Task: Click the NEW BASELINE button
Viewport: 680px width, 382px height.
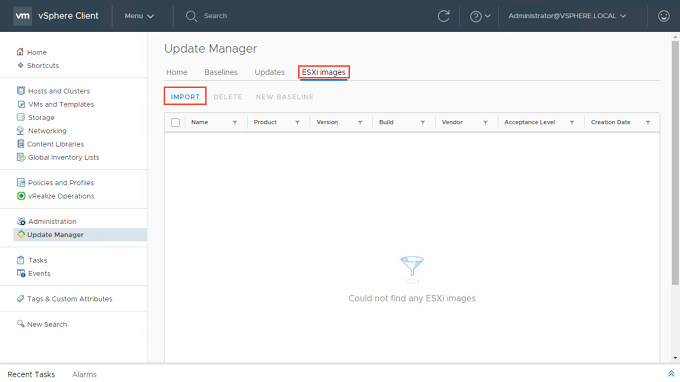Action: click(284, 97)
